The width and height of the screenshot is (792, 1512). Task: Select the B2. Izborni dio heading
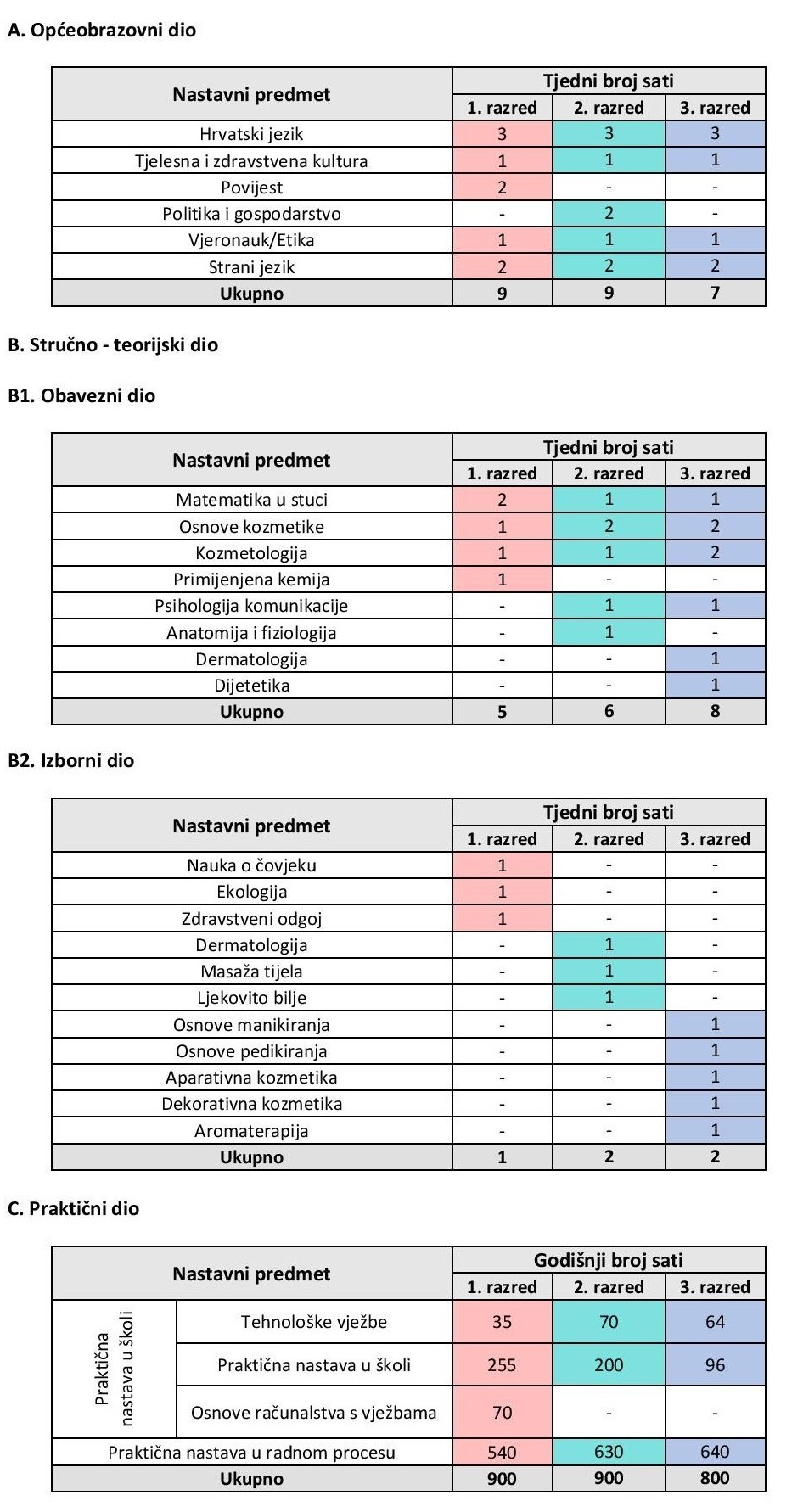71,760
